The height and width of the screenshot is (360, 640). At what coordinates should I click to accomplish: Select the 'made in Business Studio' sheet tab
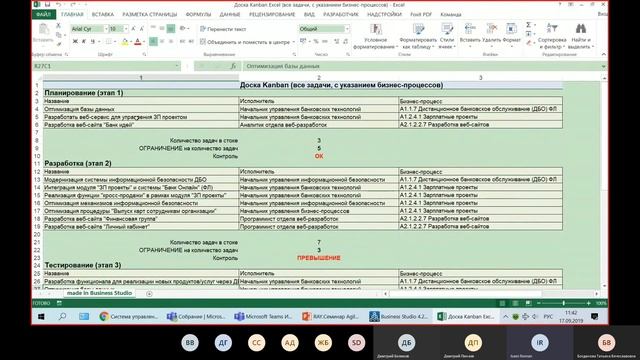pos(99,293)
